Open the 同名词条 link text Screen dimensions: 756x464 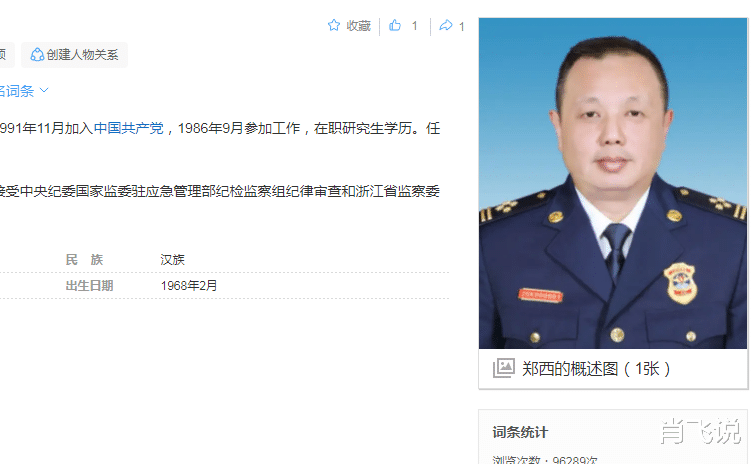(x=17, y=91)
